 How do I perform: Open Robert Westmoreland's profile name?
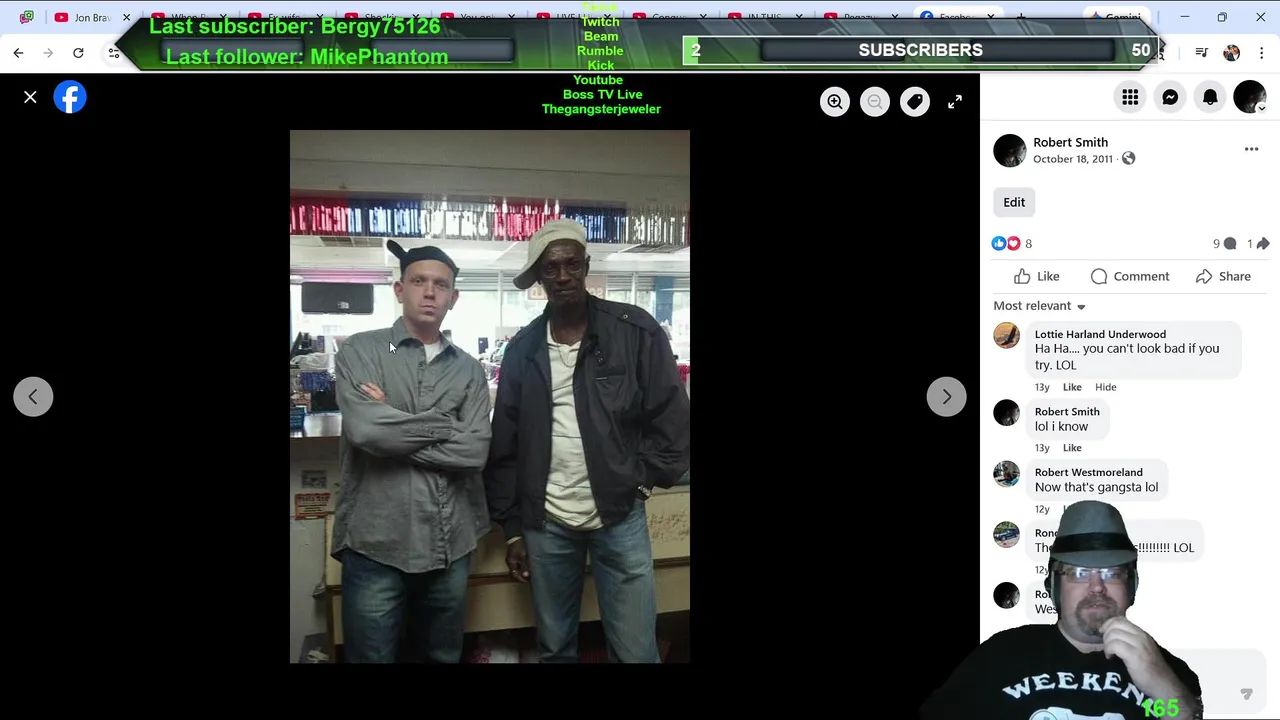[1088, 472]
